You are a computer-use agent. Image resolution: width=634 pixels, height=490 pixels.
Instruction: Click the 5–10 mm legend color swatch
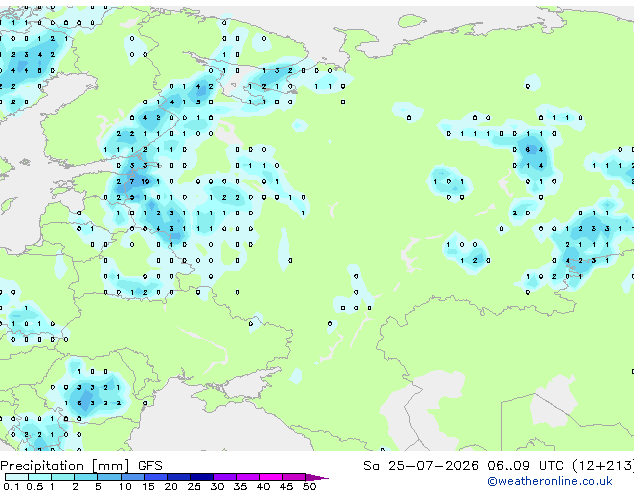pyautogui.click(x=110, y=477)
